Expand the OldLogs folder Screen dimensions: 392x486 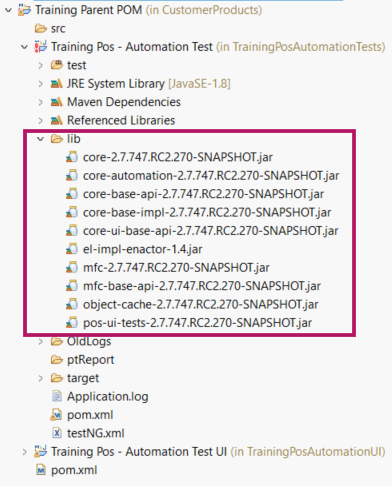coord(40,341)
